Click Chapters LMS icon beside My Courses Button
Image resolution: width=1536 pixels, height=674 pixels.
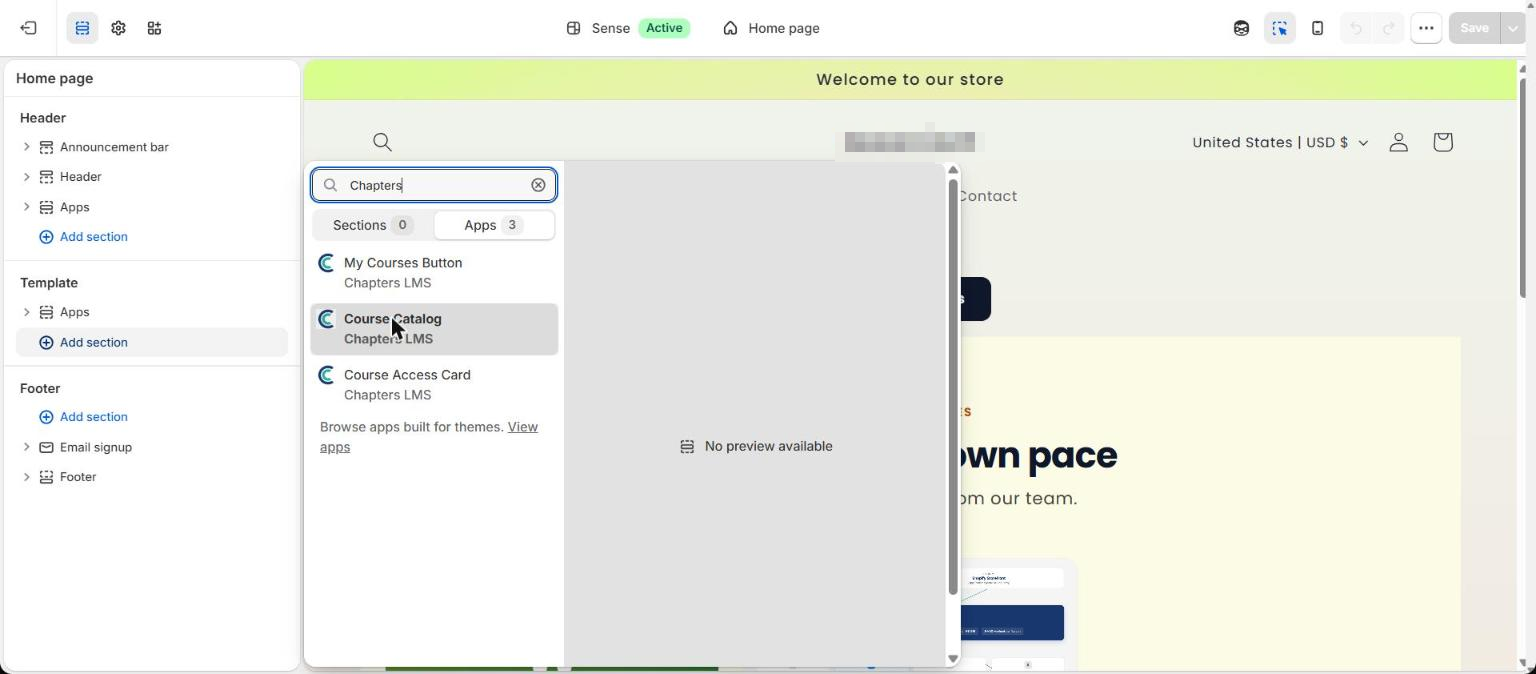point(326,263)
